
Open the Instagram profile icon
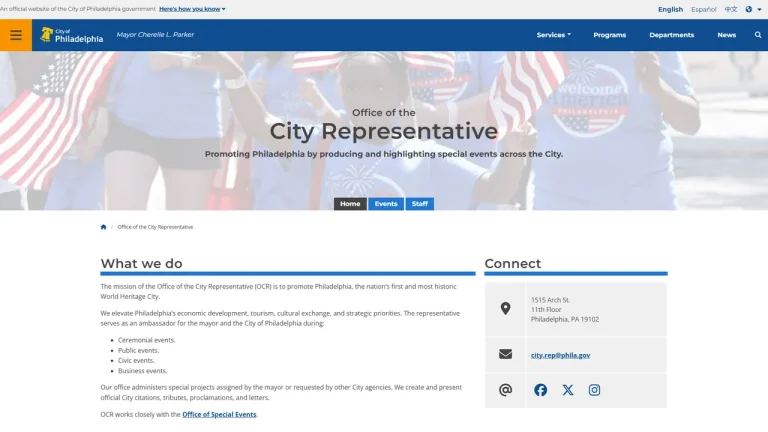[594, 390]
